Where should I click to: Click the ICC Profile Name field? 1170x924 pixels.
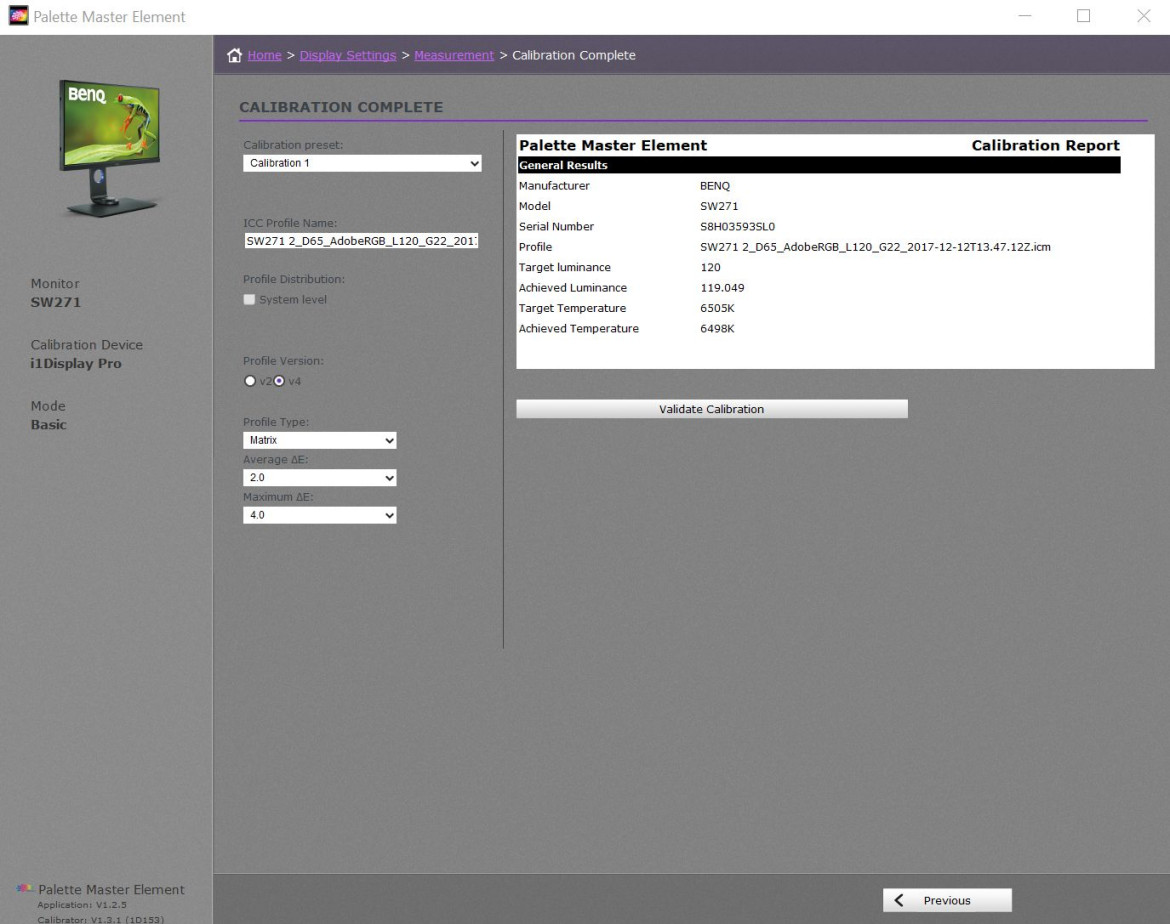(x=361, y=240)
